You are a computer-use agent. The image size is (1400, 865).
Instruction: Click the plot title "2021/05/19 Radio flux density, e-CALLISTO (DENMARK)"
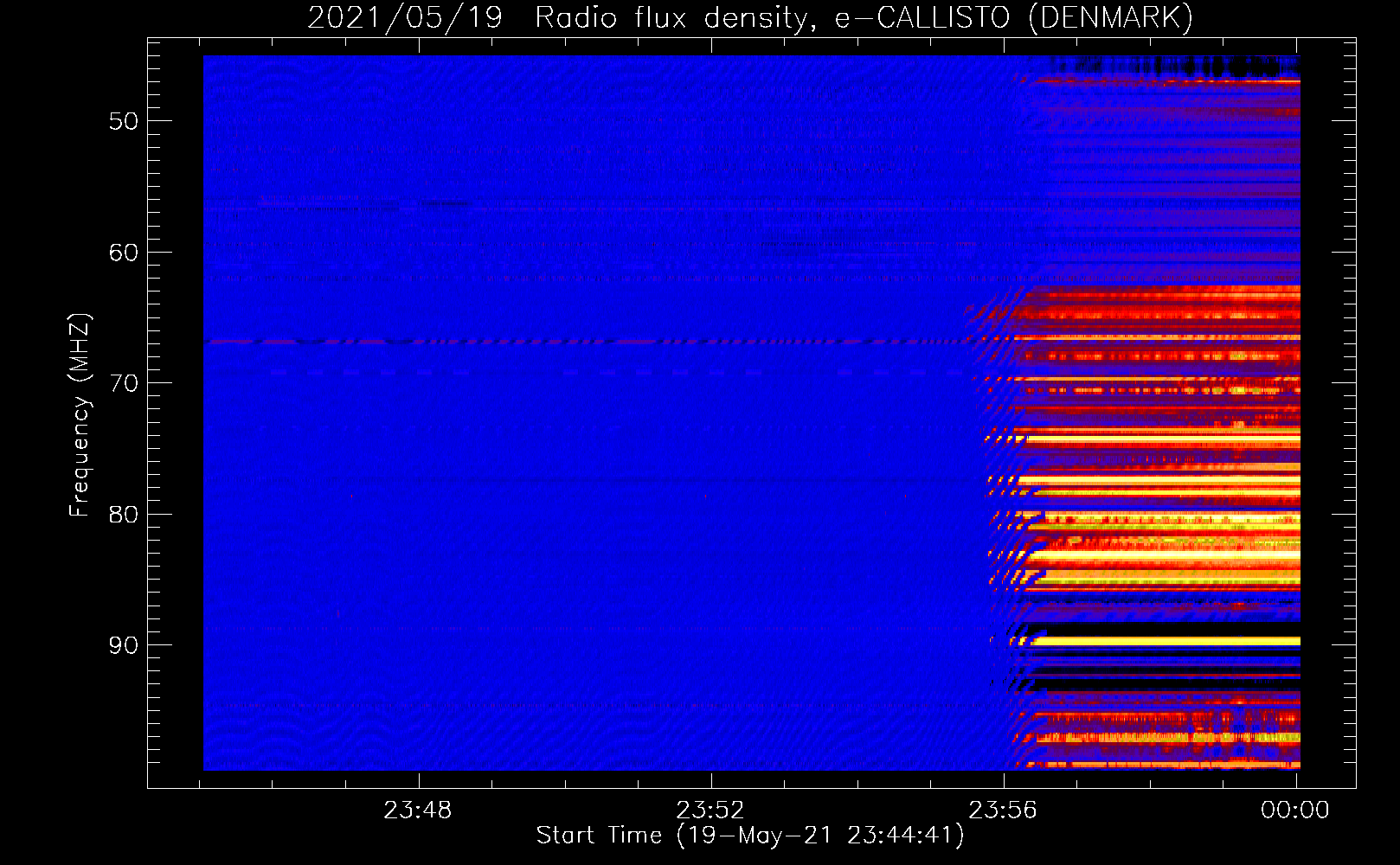750,17
